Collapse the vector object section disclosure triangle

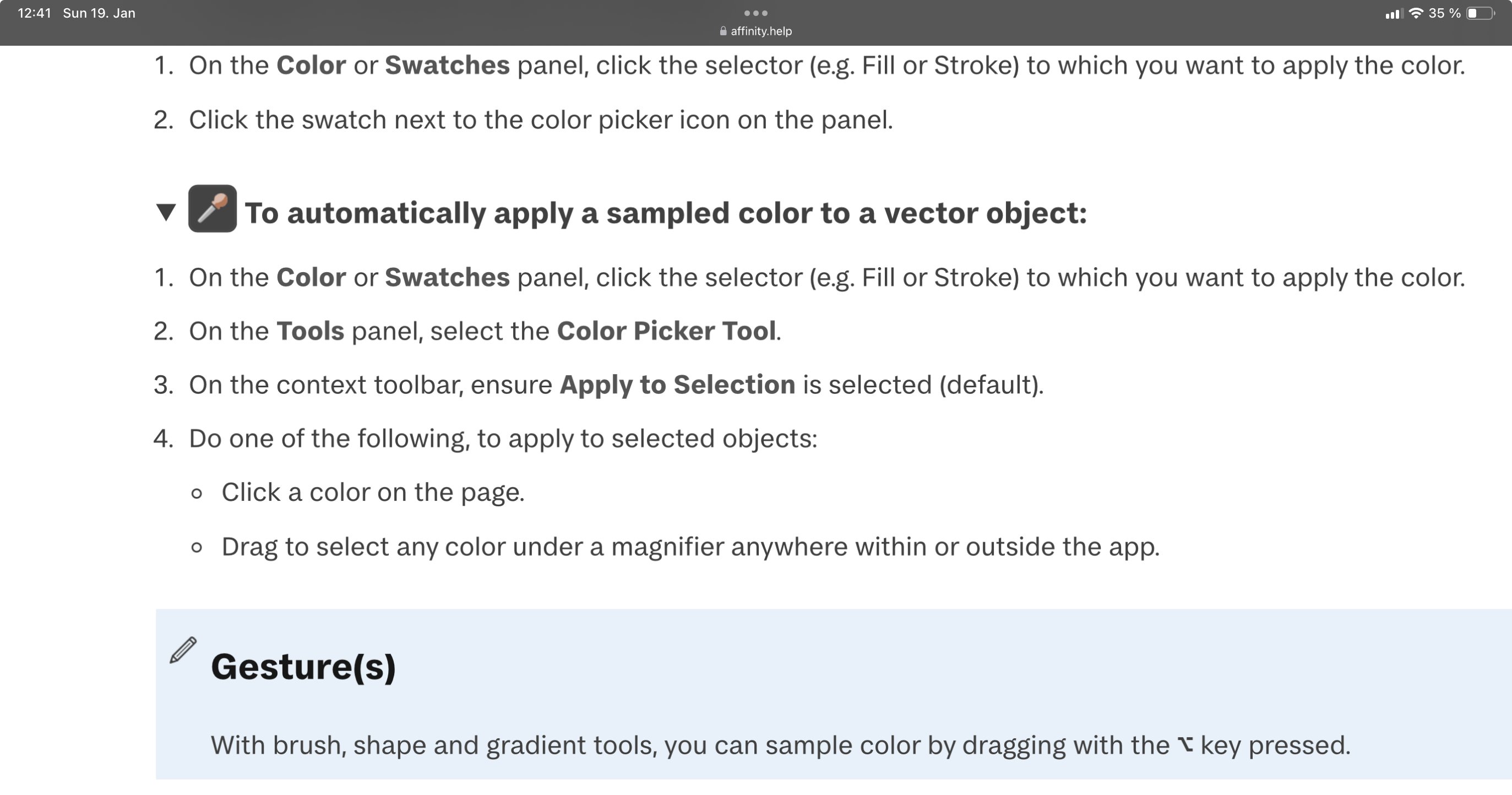click(x=166, y=212)
